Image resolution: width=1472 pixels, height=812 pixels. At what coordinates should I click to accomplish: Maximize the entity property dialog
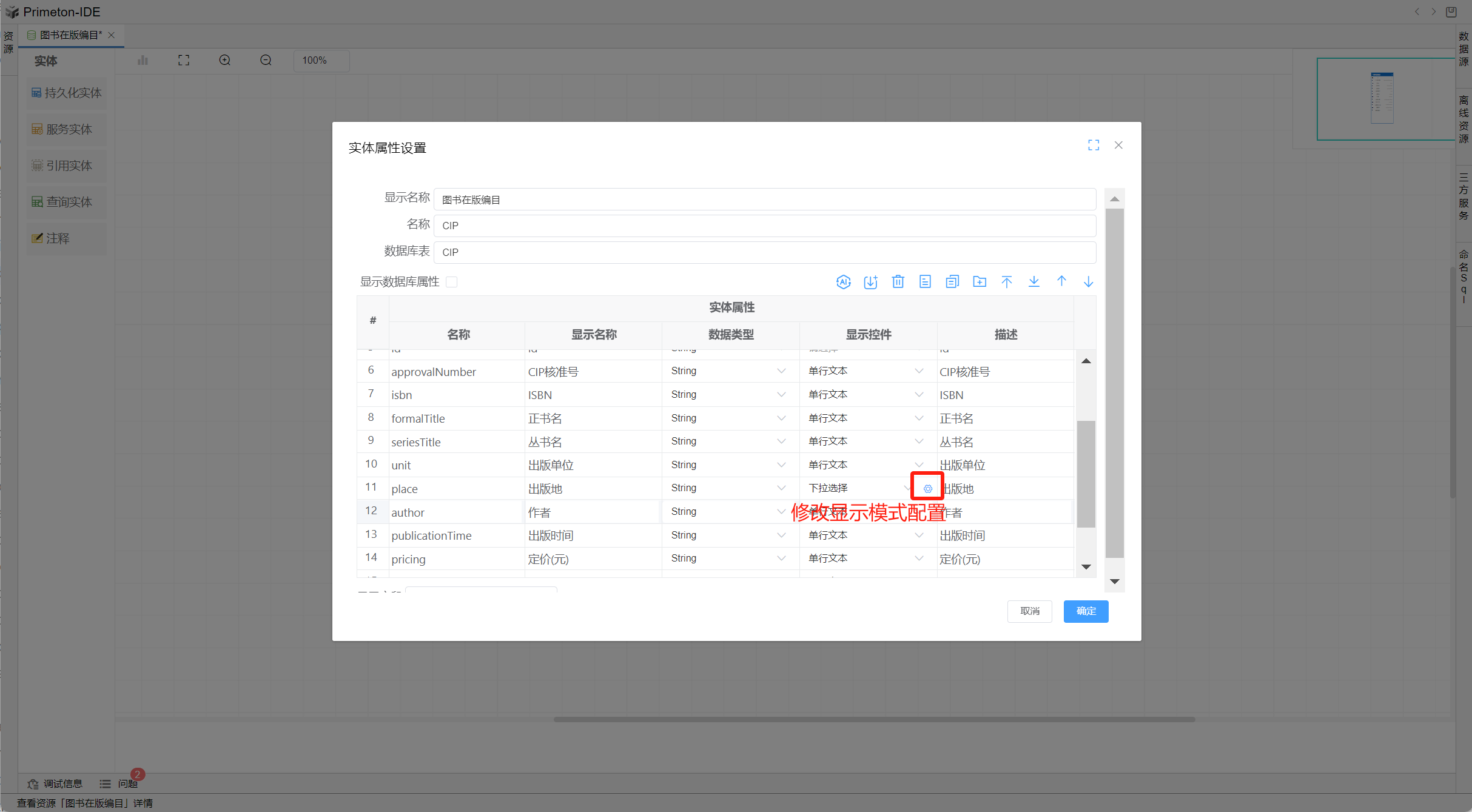click(x=1093, y=145)
